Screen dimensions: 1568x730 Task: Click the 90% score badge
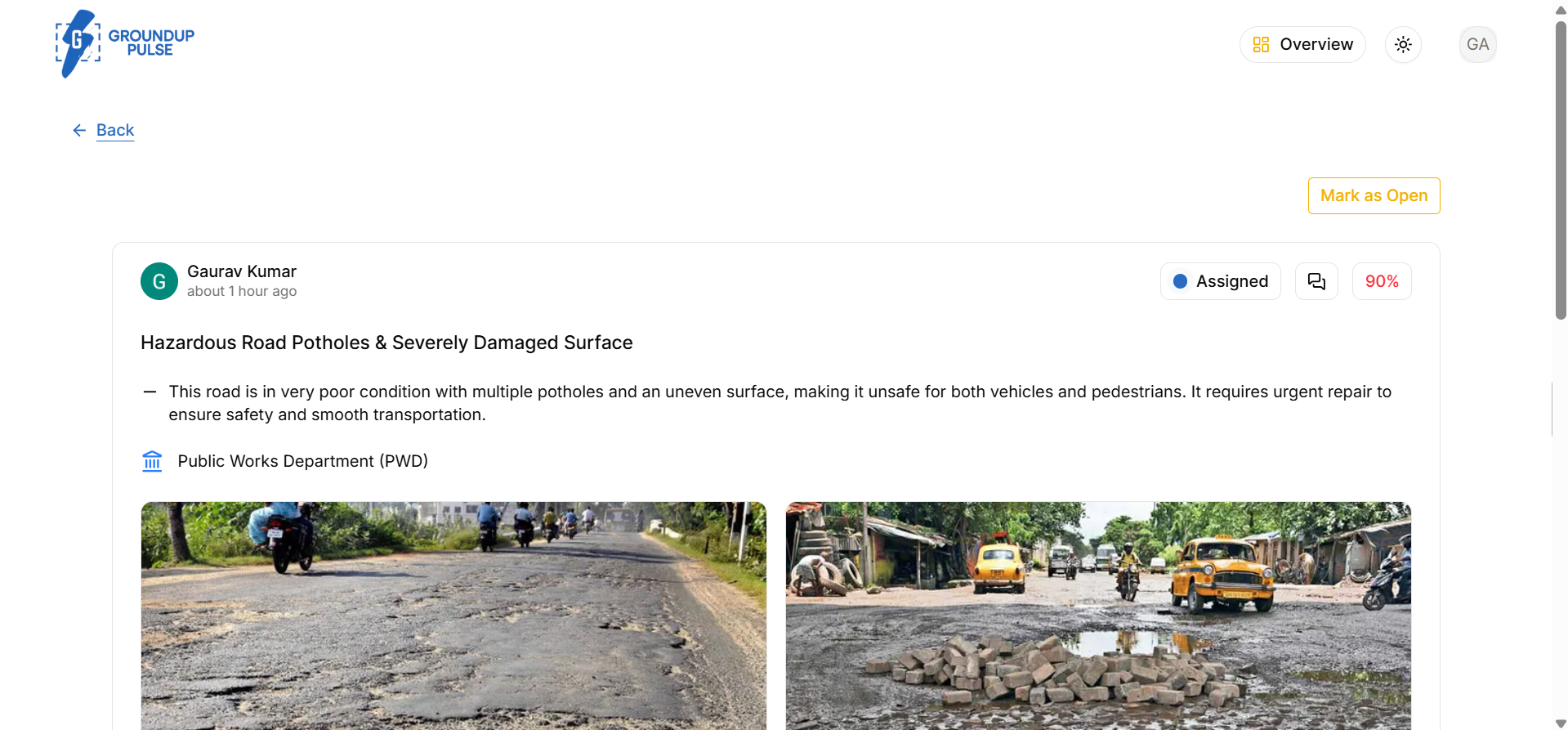click(1382, 281)
